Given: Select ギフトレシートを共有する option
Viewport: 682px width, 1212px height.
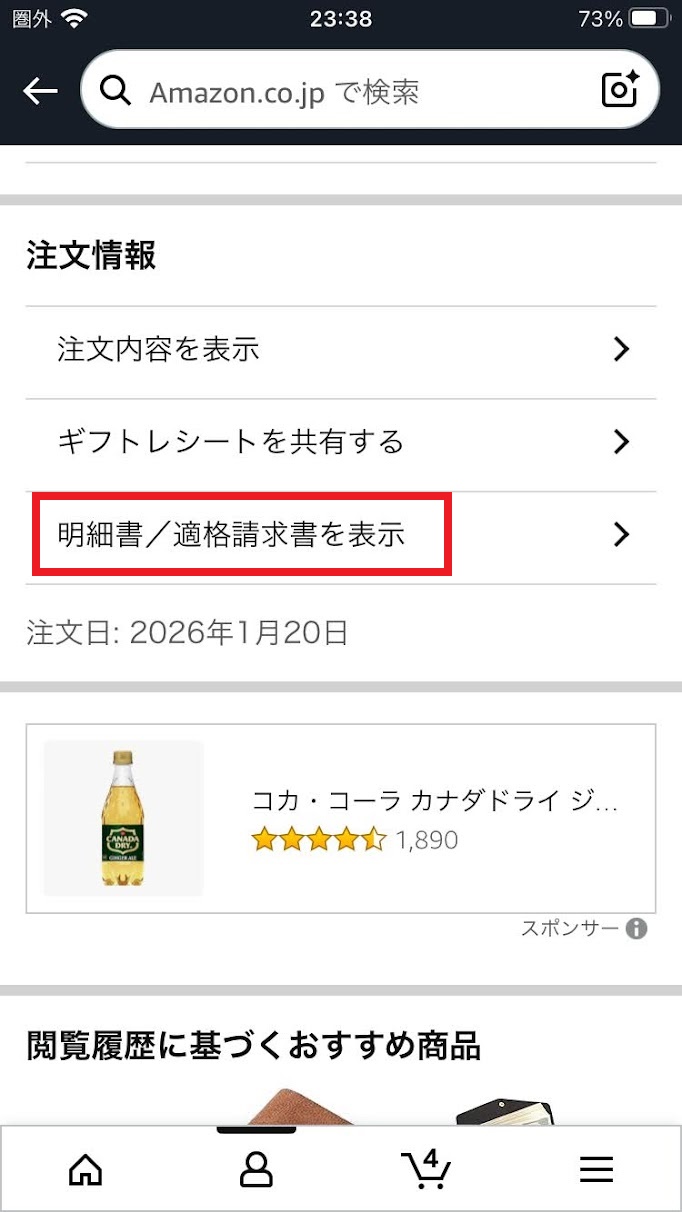Looking at the screenshot, I should tap(231, 441).
